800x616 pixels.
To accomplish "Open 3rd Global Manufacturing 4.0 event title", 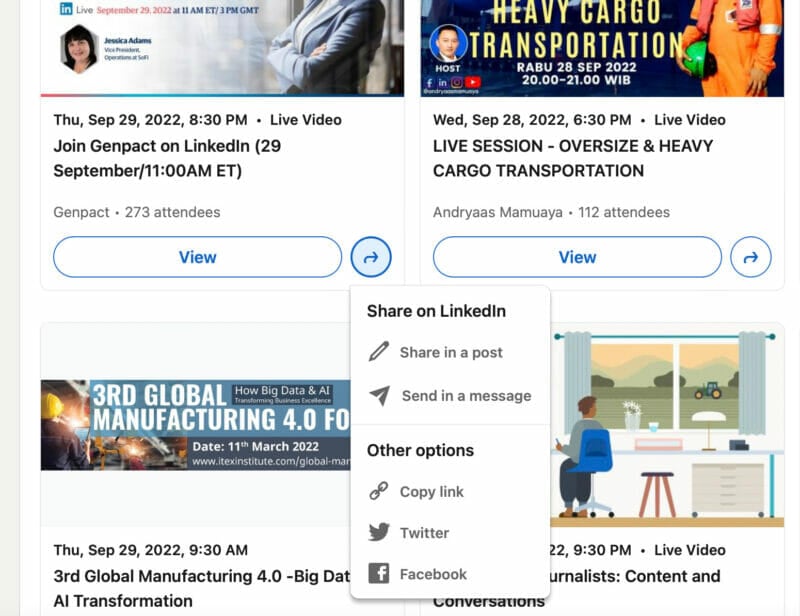I will (x=202, y=588).
